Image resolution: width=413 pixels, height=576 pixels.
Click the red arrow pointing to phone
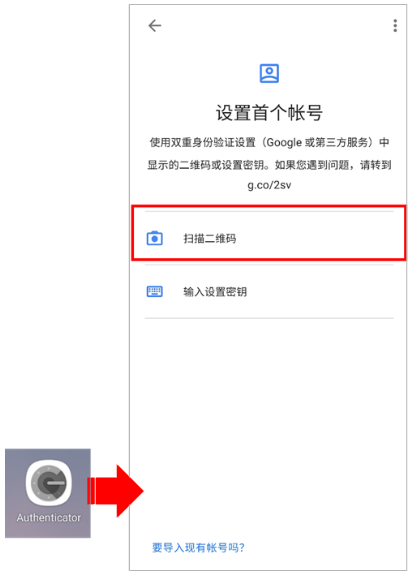click(x=115, y=491)
